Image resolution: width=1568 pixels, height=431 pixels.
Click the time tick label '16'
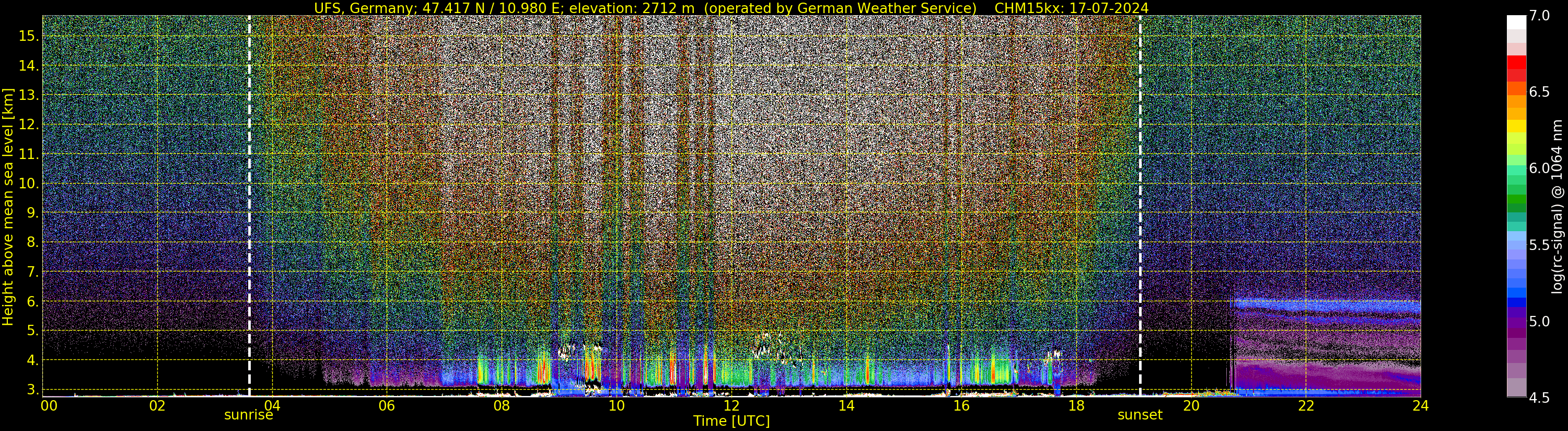(961, 405)
